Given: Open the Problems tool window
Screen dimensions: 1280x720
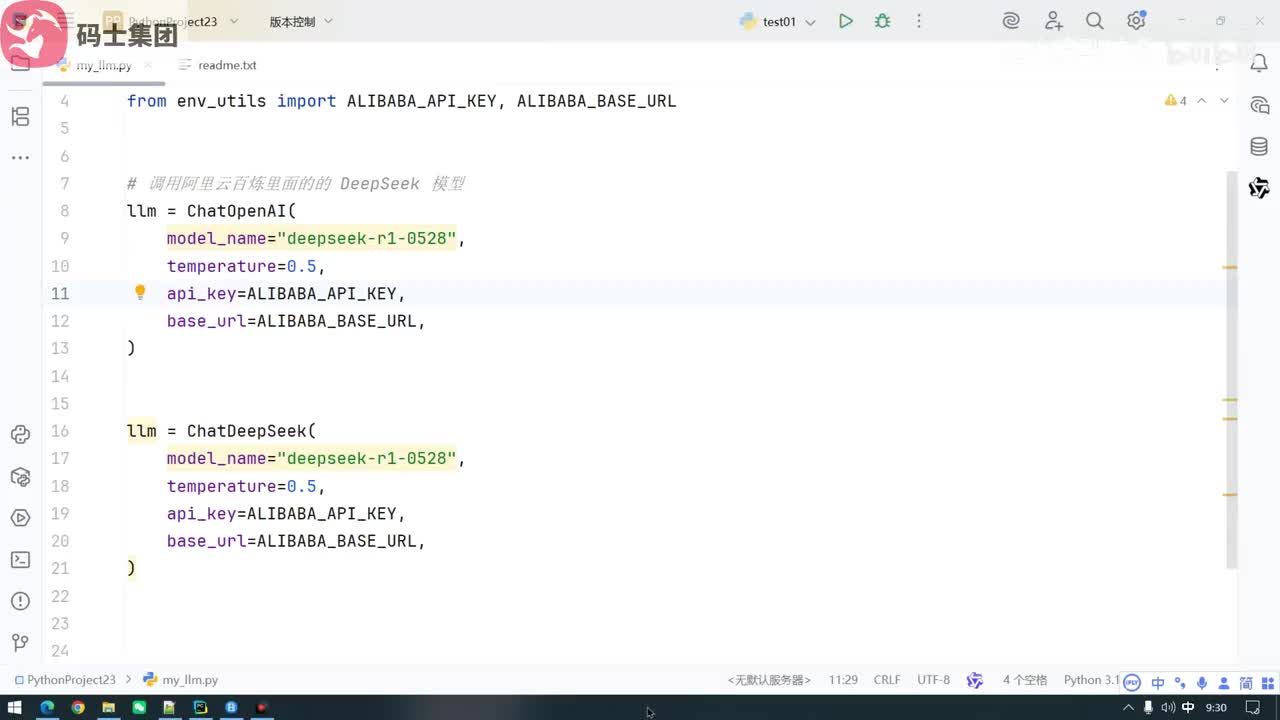Looking at the screenshot, I should point(20,601).
